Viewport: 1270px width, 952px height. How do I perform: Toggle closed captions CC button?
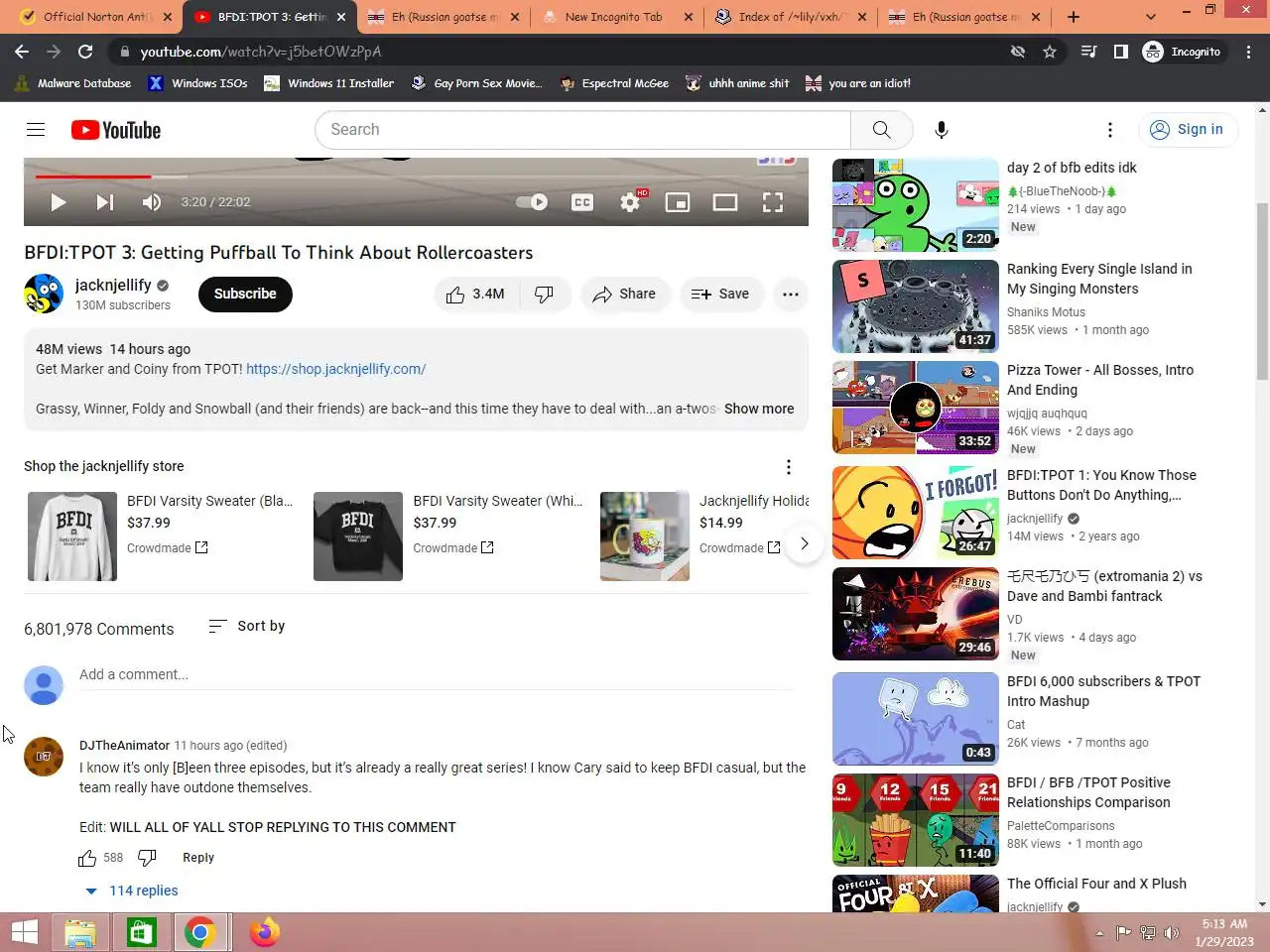point(582,202)
